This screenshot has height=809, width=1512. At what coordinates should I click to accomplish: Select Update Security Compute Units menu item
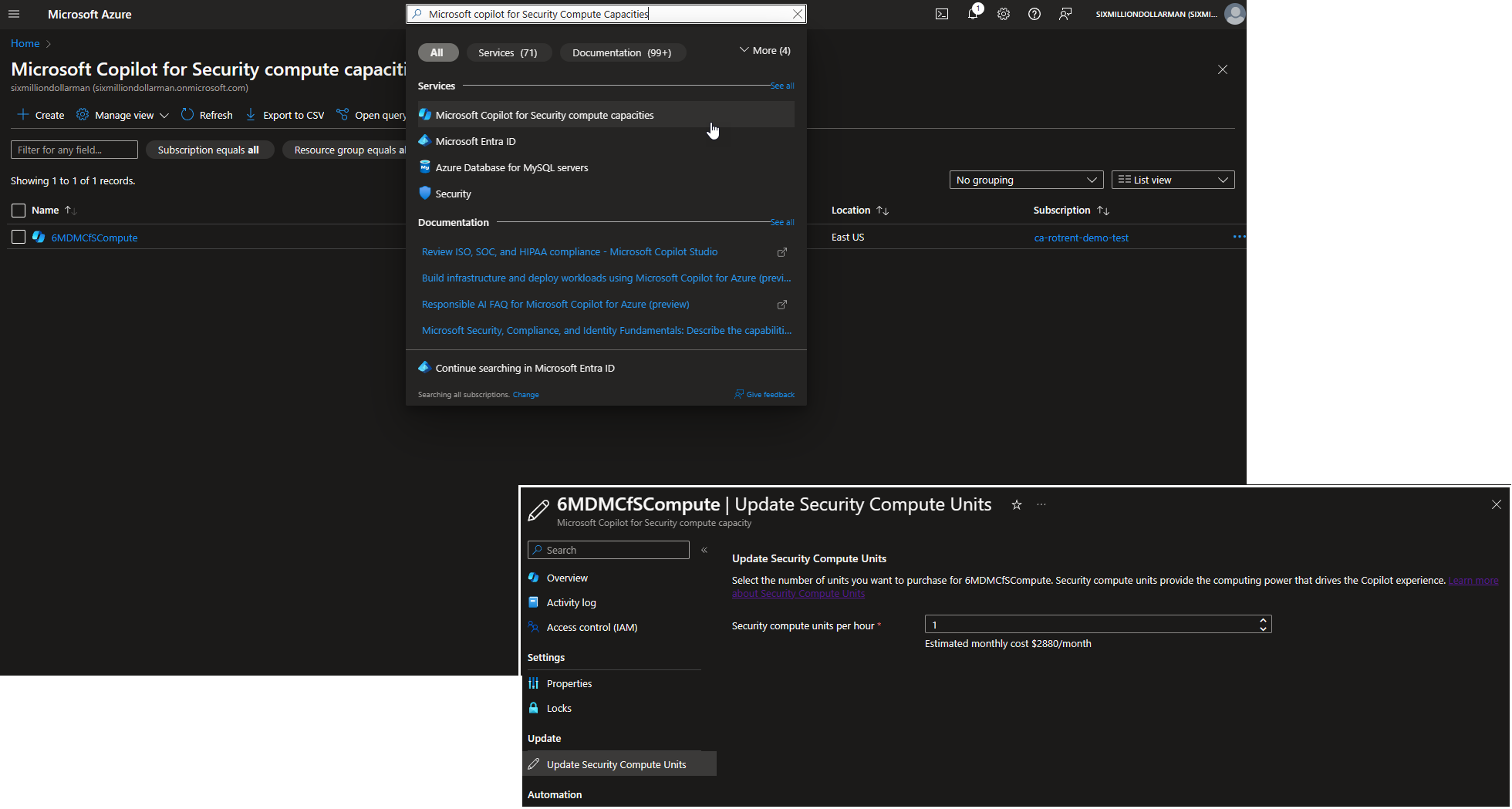620,764
